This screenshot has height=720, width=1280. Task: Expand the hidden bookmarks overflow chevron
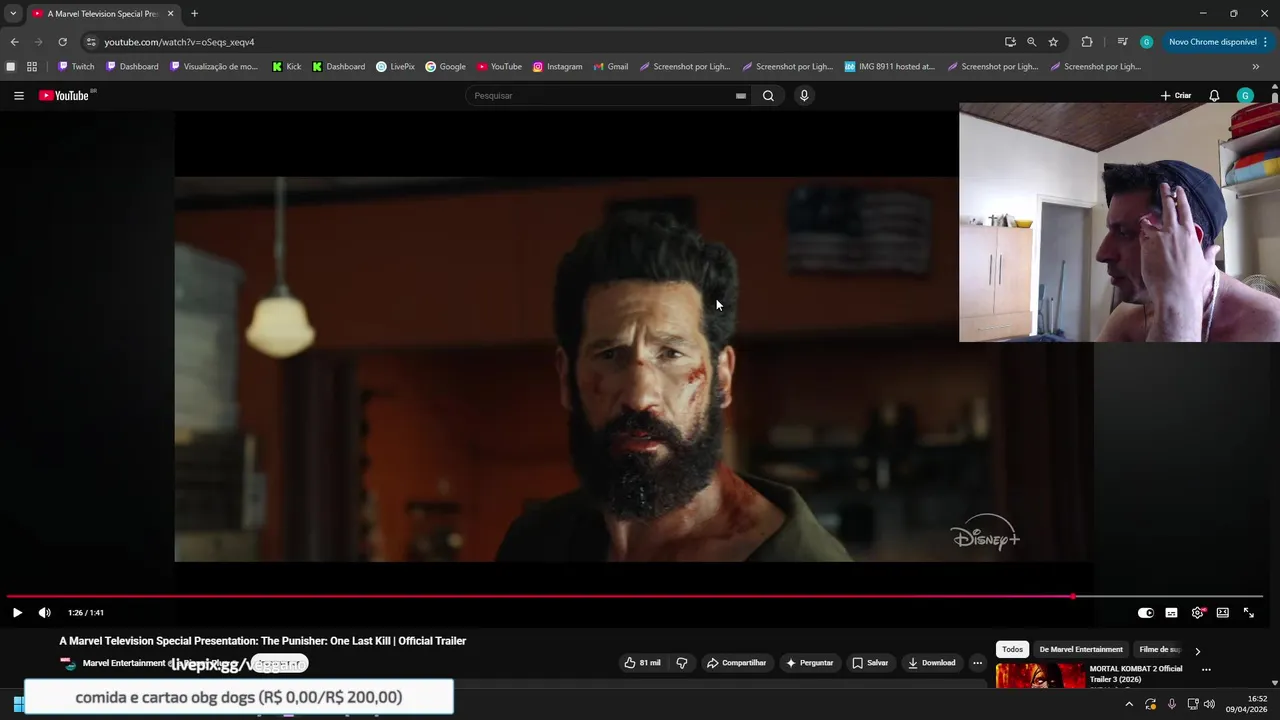[1256, 67]
